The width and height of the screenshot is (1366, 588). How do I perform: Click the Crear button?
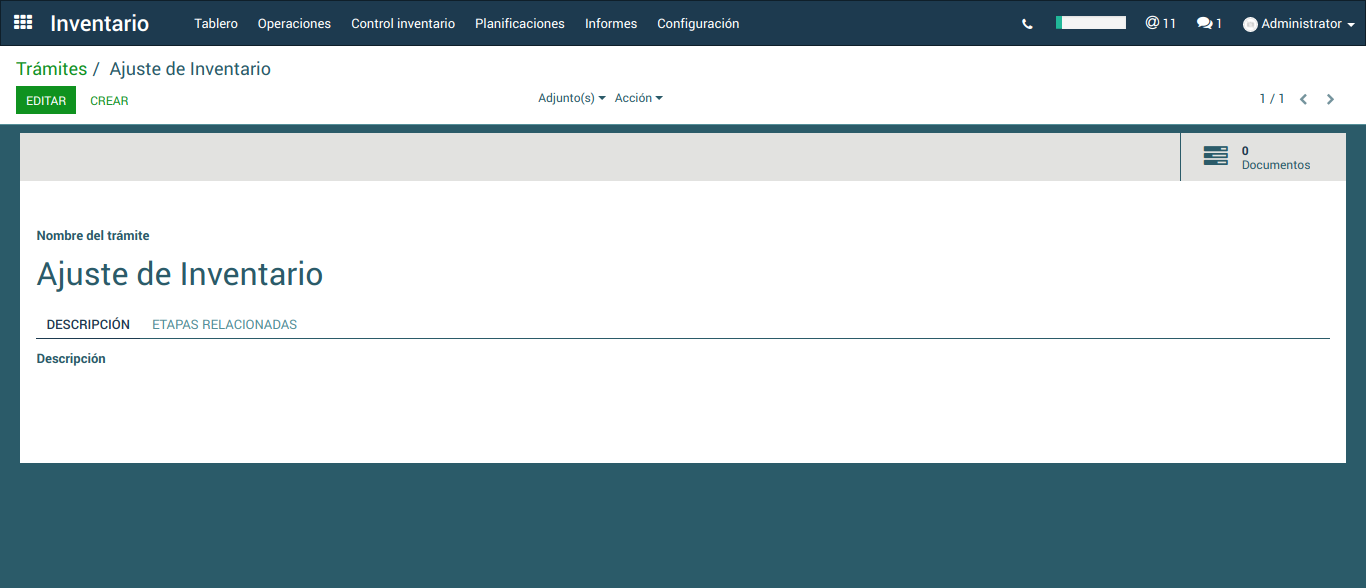(109, 101)
